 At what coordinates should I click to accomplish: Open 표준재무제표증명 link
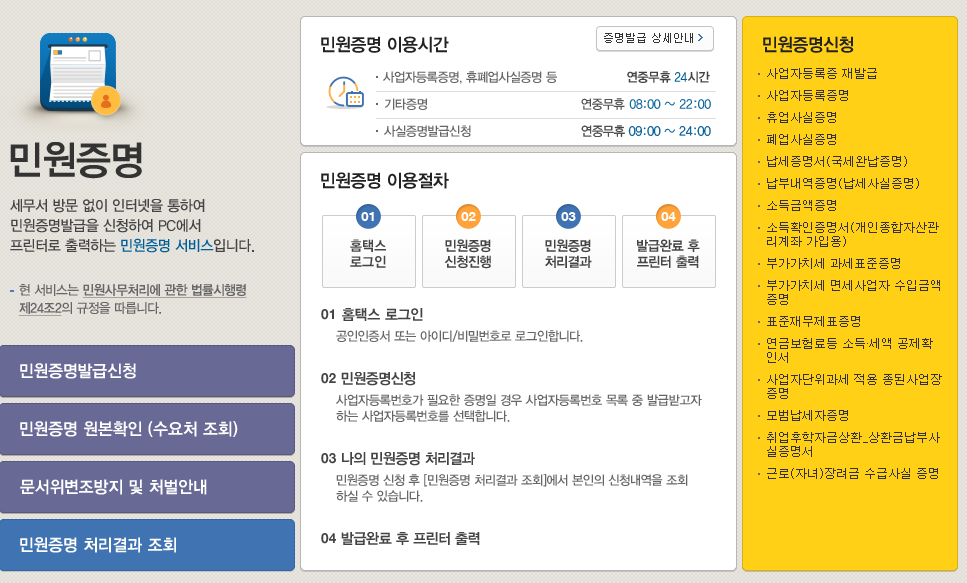(813, 321)
